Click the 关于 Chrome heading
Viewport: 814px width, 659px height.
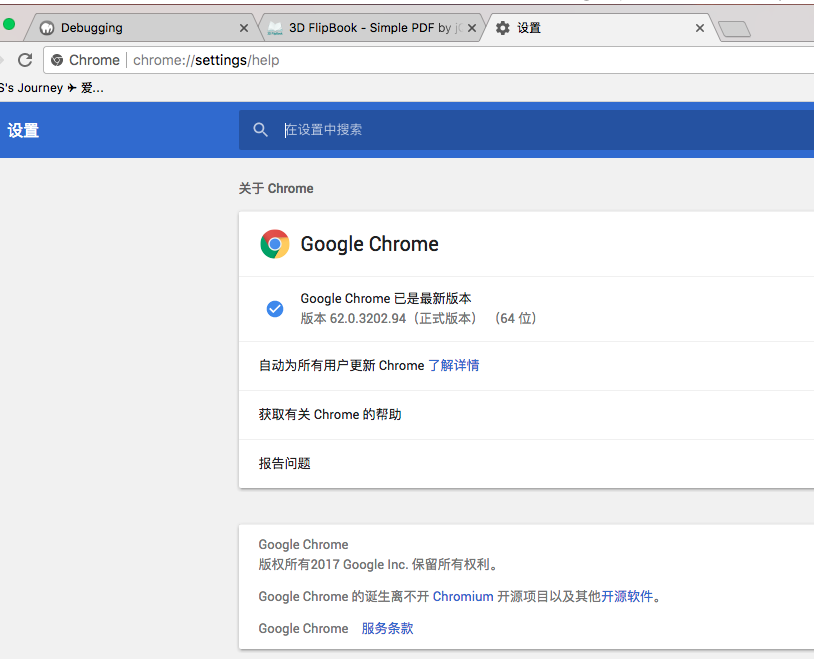pyautogui.click(x=276, y=189)
